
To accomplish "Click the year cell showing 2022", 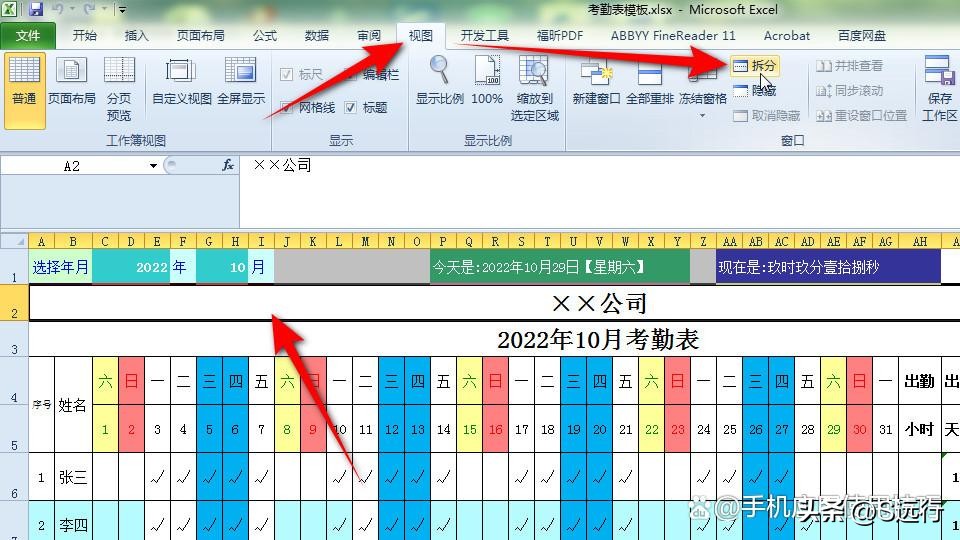I will pos(130,267).
